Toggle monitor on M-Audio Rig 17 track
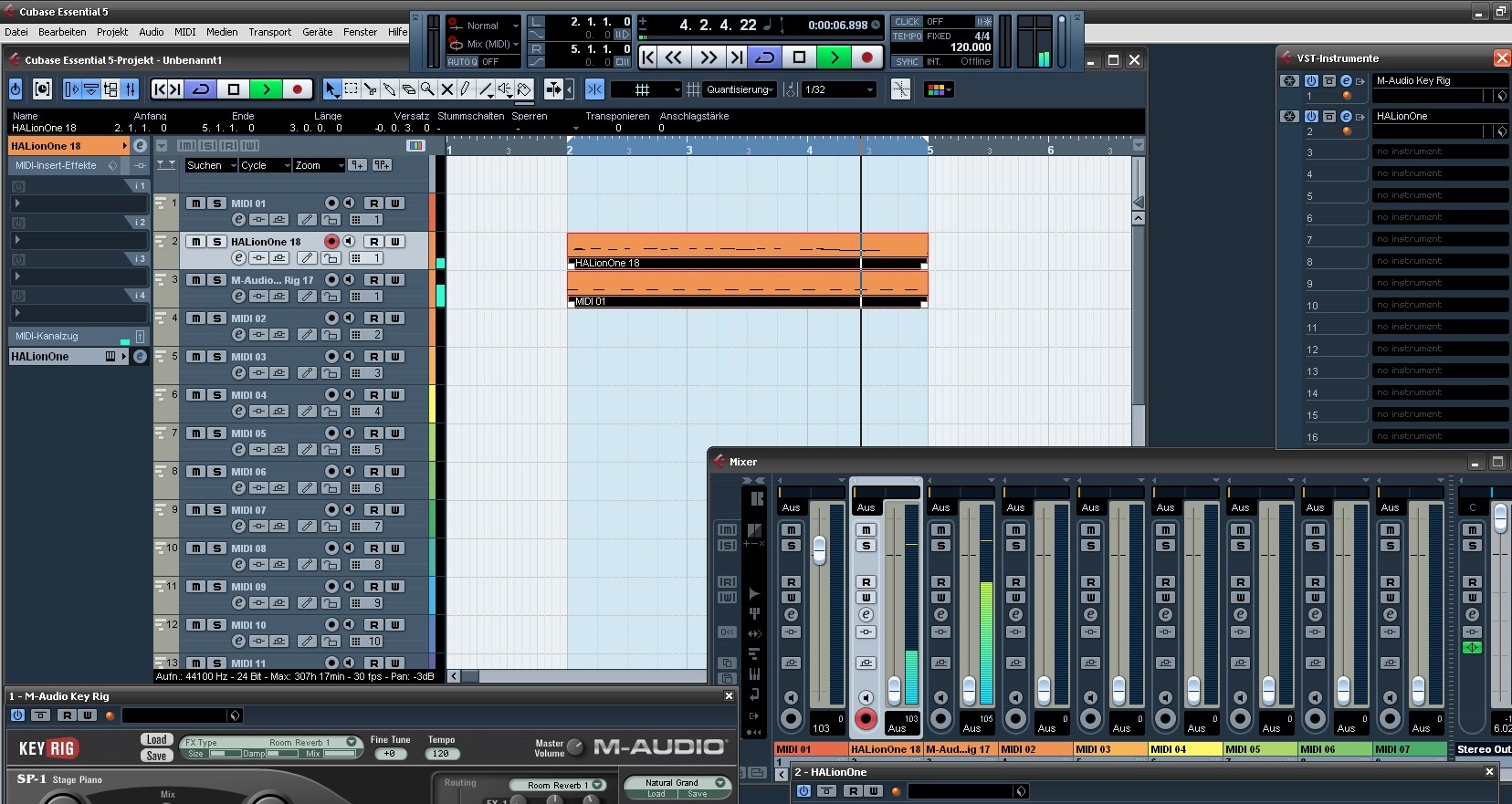 click(349, 280)
